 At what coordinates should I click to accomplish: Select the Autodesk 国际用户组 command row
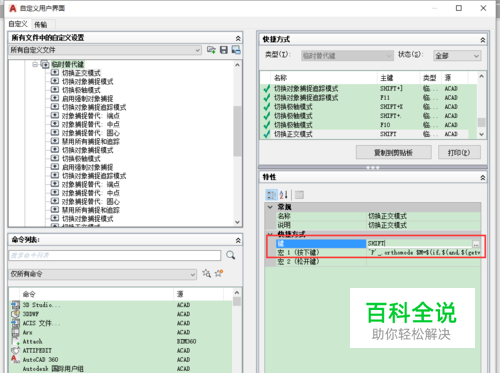(x=122, y=369)
